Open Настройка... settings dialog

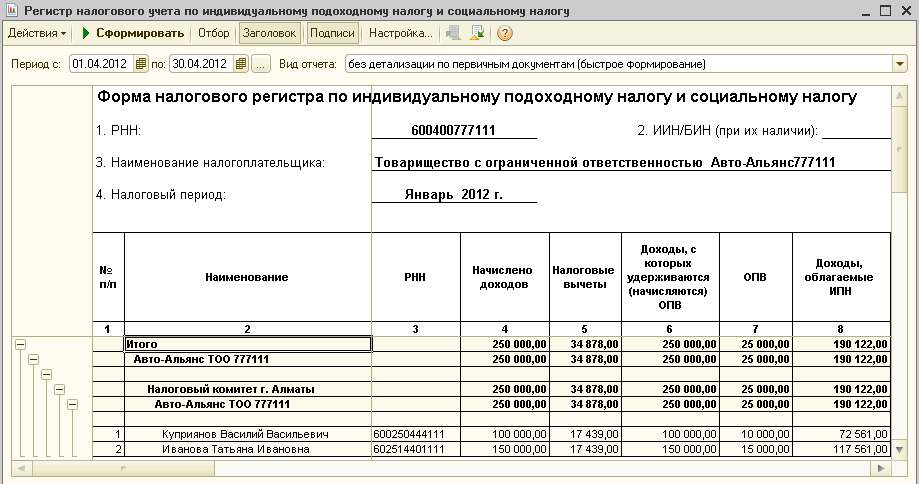[401, 33]
